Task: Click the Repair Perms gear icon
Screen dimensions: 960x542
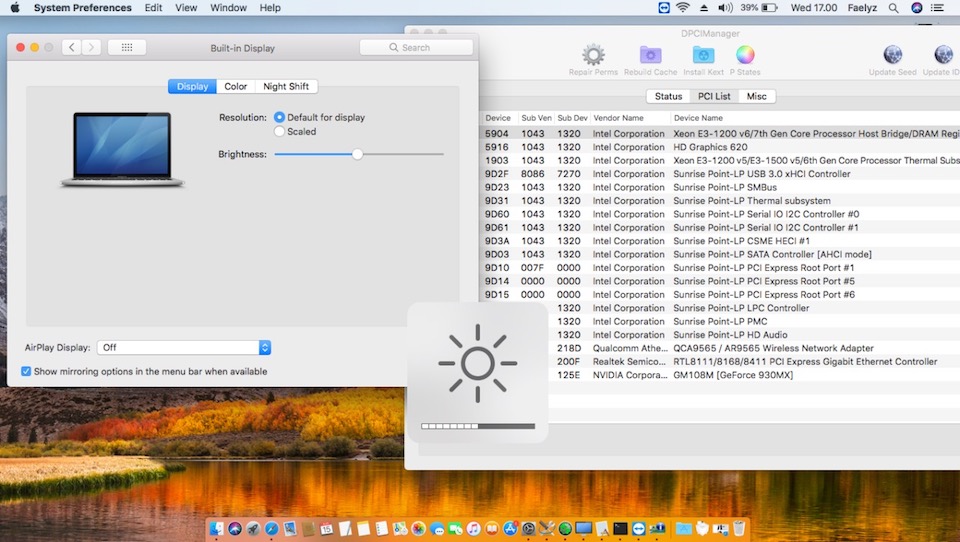Action: pos(593,55)
